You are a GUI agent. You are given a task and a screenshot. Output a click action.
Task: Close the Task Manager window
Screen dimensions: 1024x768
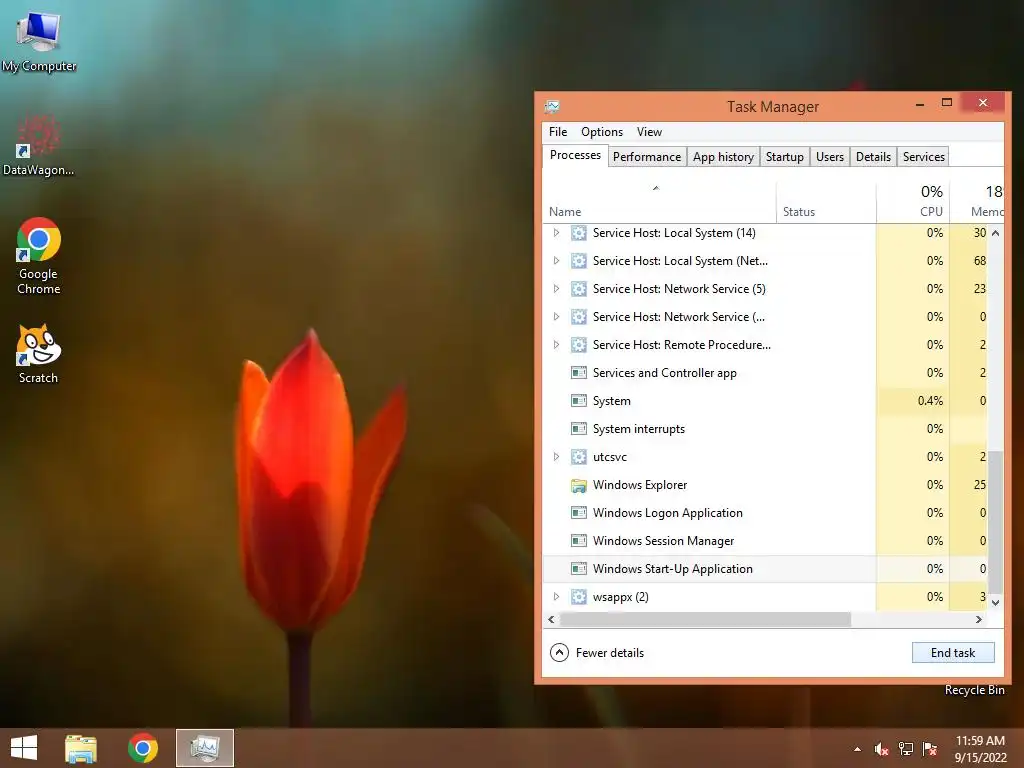pos(984,103)
